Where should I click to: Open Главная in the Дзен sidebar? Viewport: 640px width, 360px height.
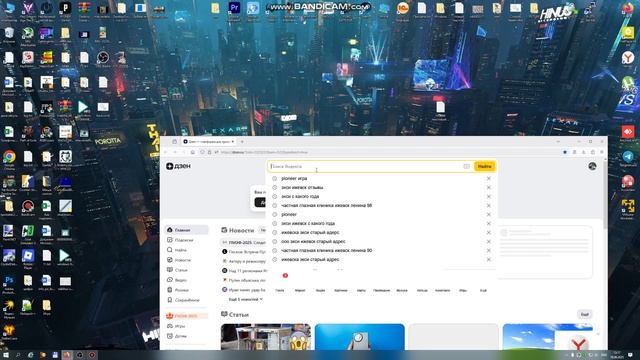187,230
